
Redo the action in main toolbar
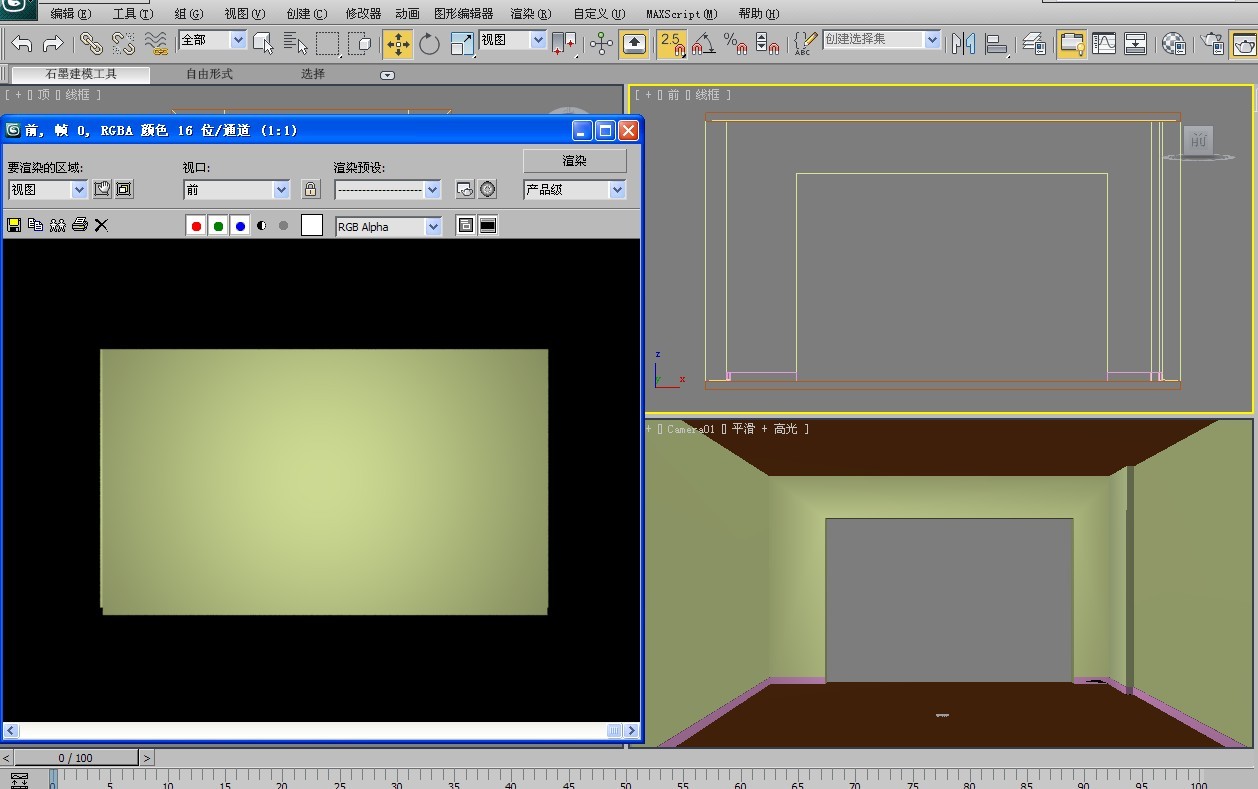click(x=53, y=43)
